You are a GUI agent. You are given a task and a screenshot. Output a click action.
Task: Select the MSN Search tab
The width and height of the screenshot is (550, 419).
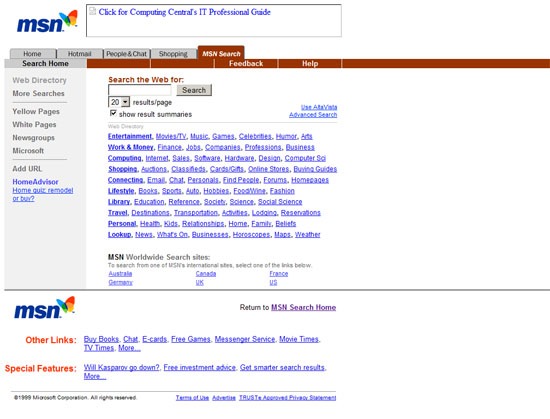[221, 54]
